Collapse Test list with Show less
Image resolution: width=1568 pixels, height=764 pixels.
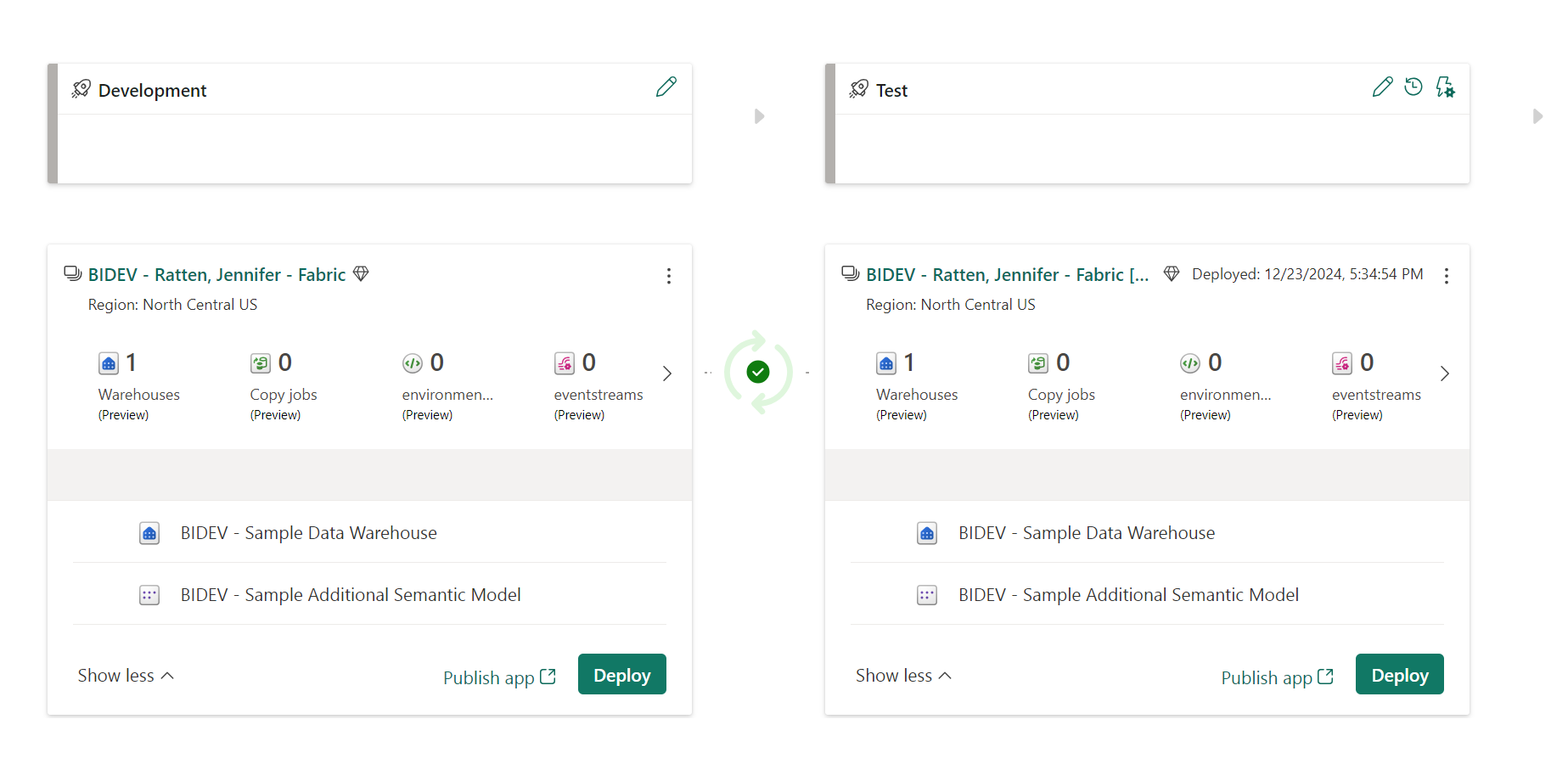click(903, 676)
